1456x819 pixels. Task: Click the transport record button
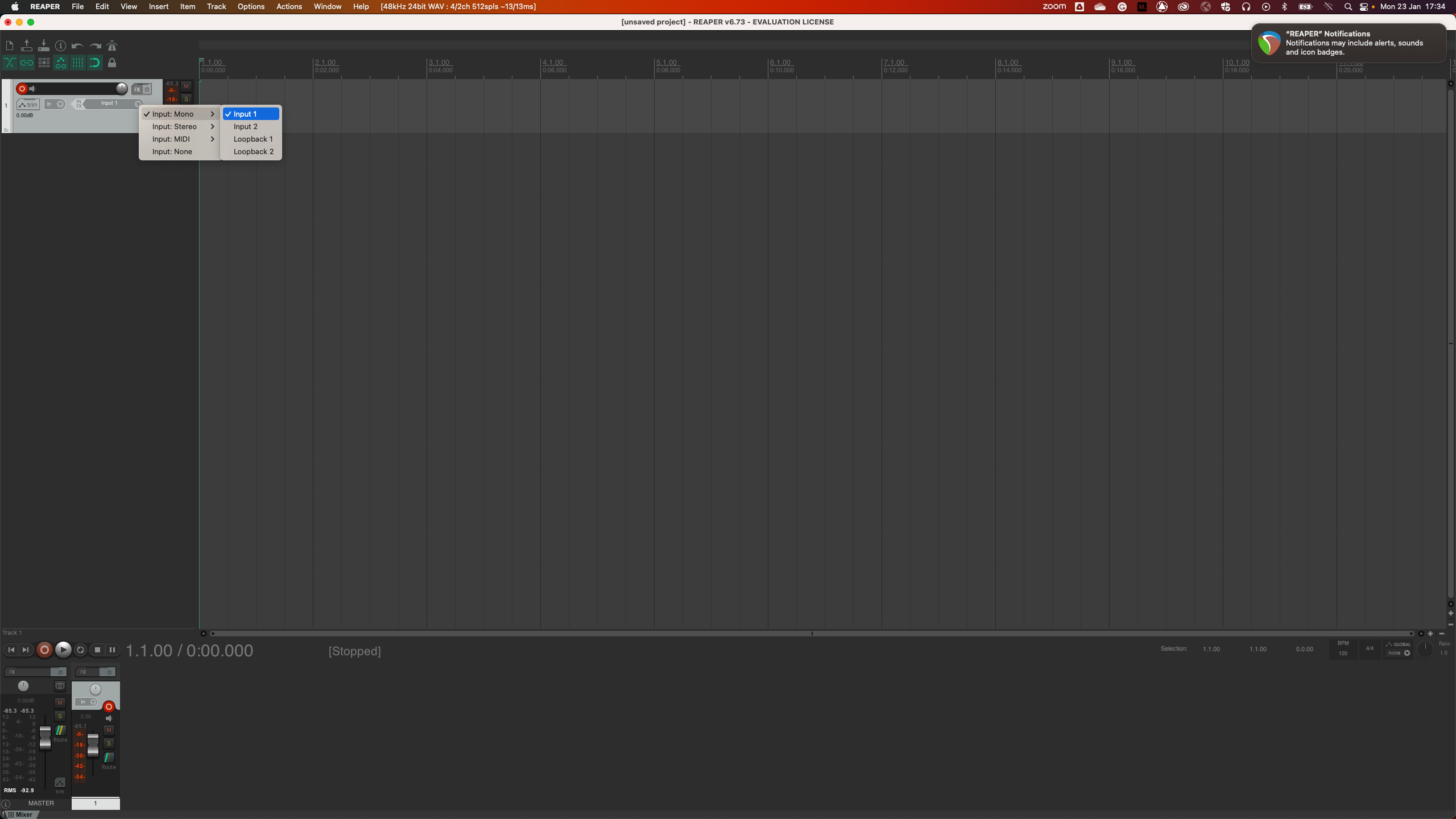pyautogui.click(x=44, y=650)
